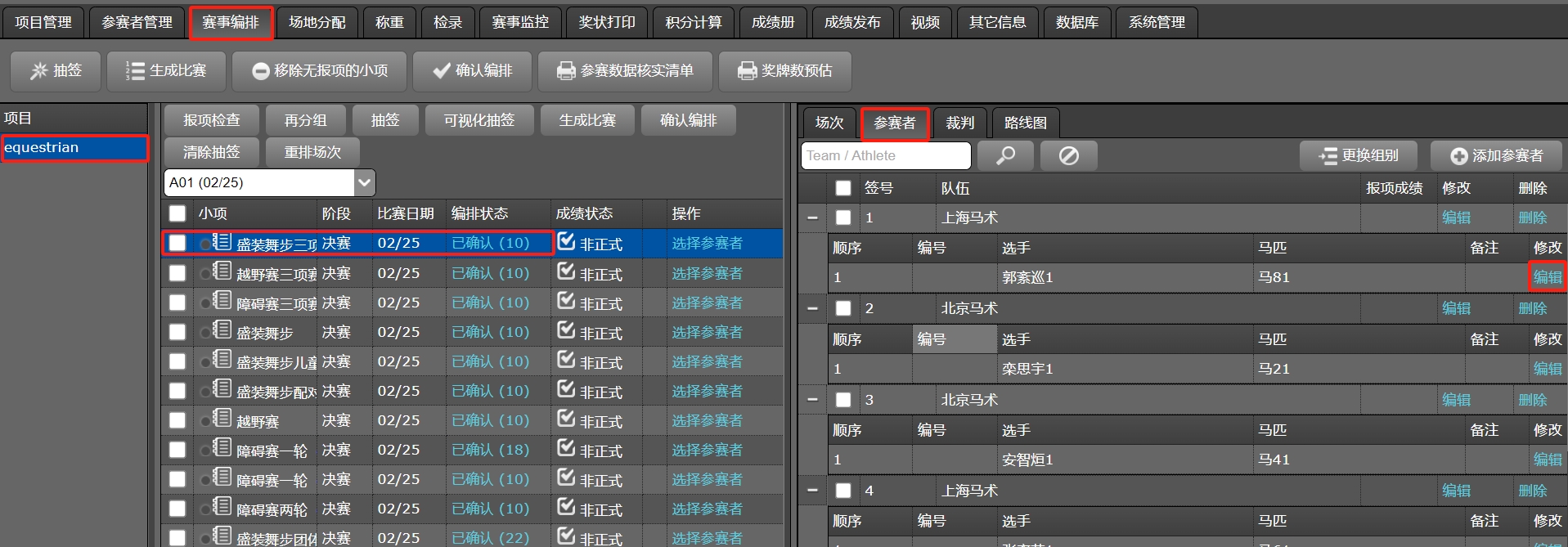The width and height of the screenshot is (1568, 547).
Task: Collapse team 1 上海马术 group
Action: pyautogui.click(x=812, y=217)
